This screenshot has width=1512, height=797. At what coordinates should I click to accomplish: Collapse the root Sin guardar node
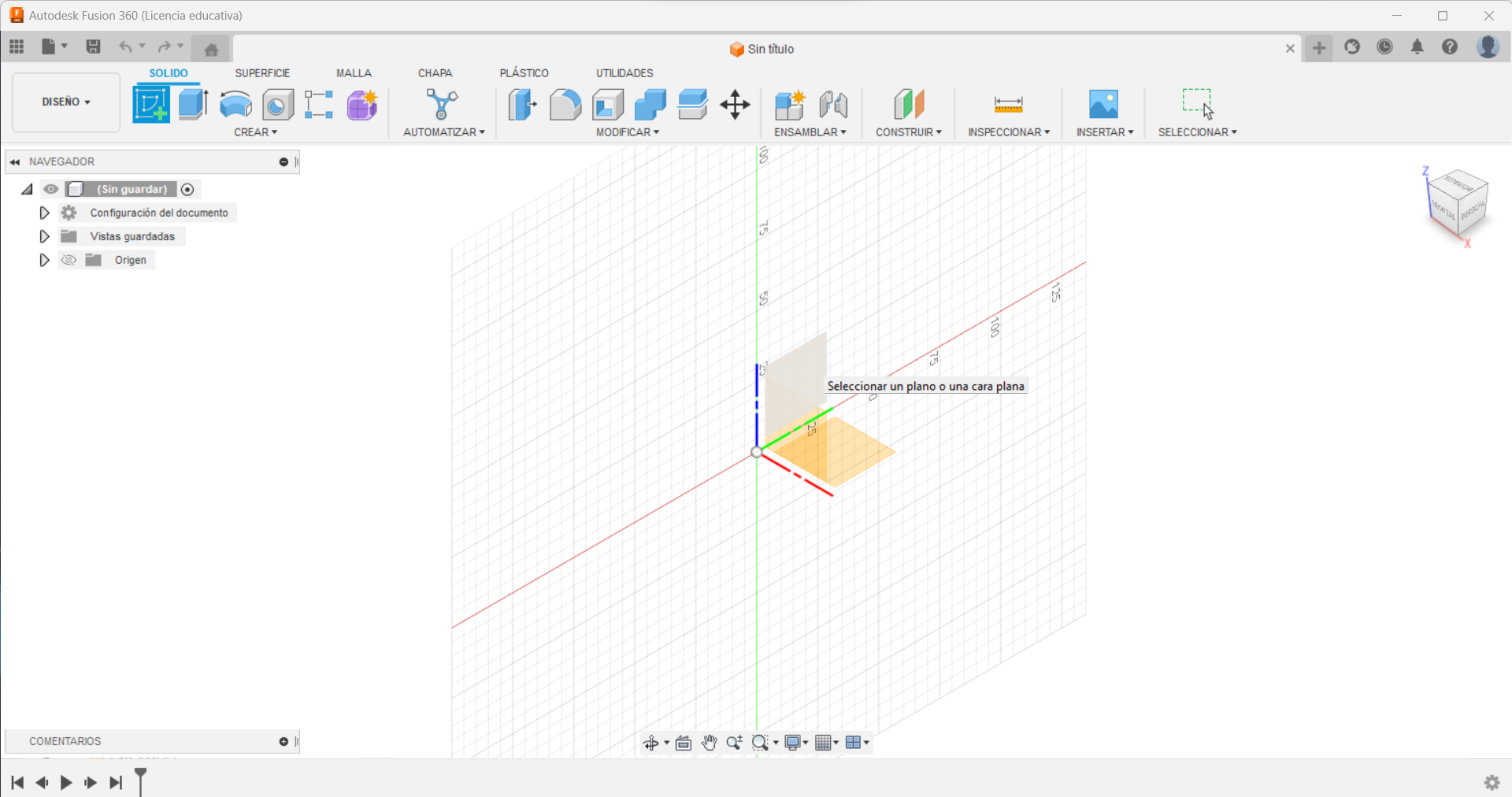click(27, 189)
